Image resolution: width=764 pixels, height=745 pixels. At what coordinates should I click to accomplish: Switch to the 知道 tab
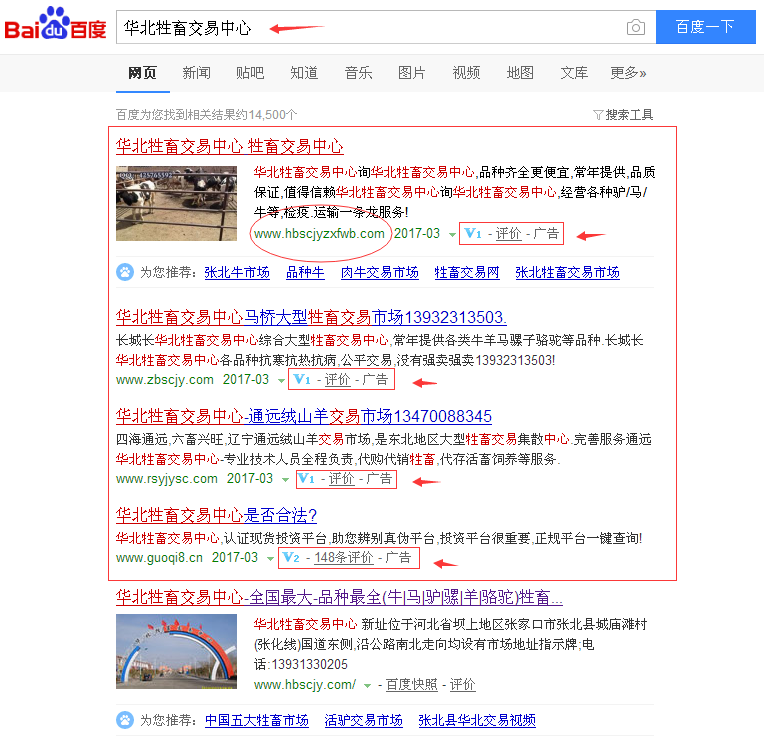pyautogui.click(x=304, y=73)
